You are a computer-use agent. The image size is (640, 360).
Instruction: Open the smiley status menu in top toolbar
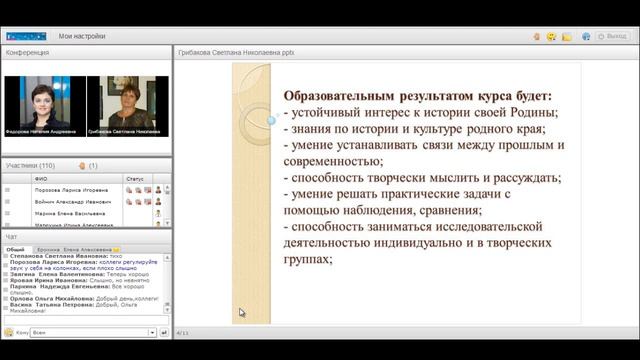point(551,37)
